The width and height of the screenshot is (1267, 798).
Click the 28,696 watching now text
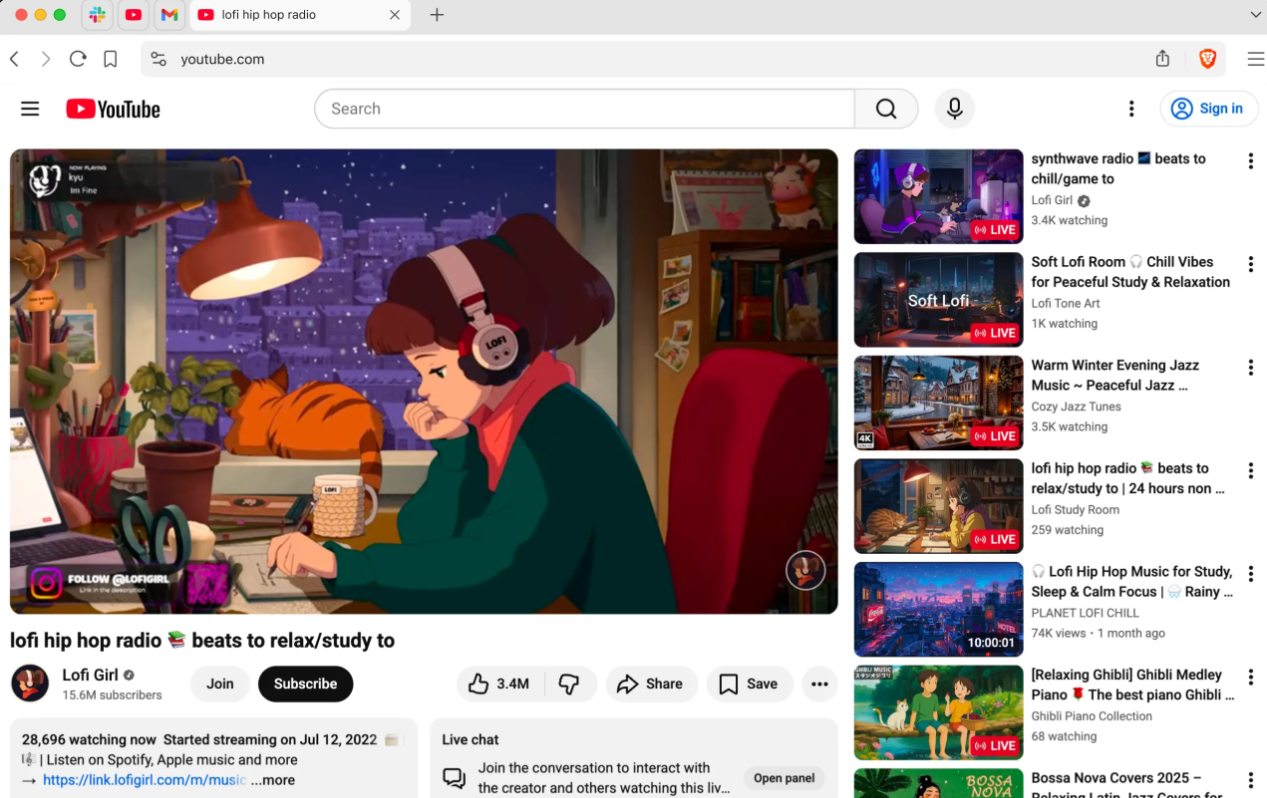[x=89, y=740]
